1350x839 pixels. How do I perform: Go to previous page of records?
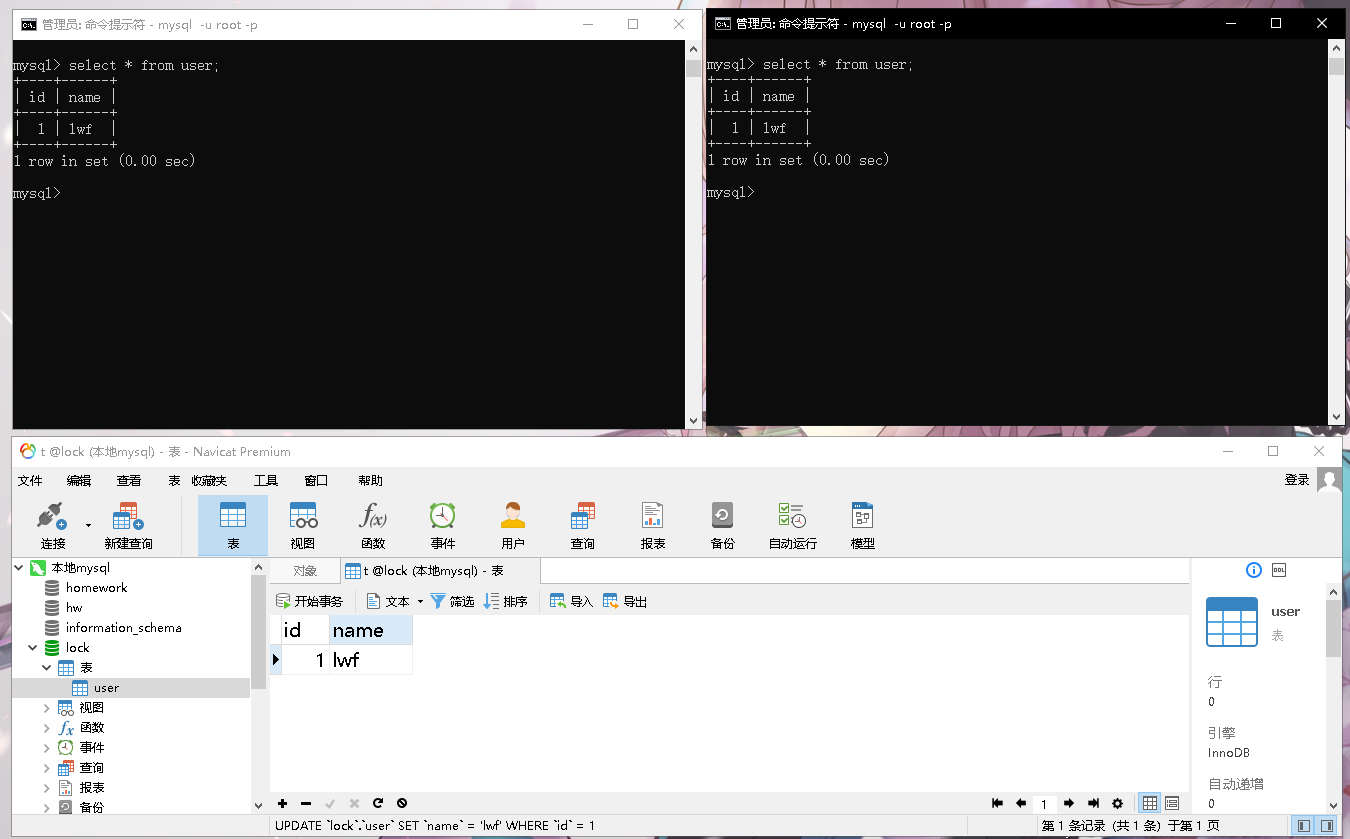click(x=1021, y=803)
